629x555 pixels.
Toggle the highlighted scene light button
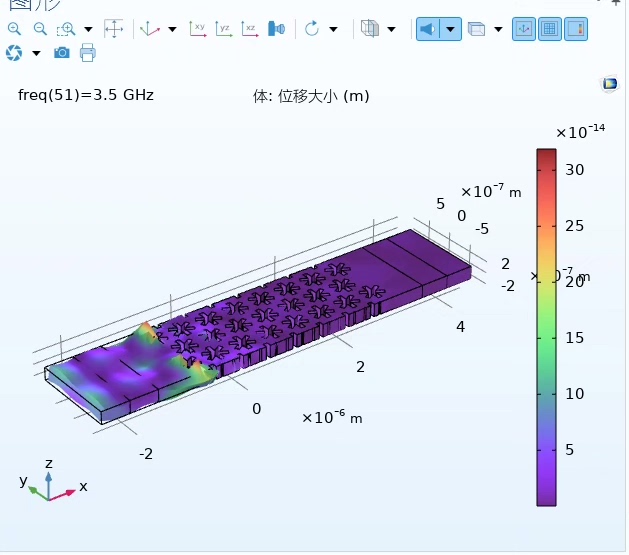pos(428,29)
